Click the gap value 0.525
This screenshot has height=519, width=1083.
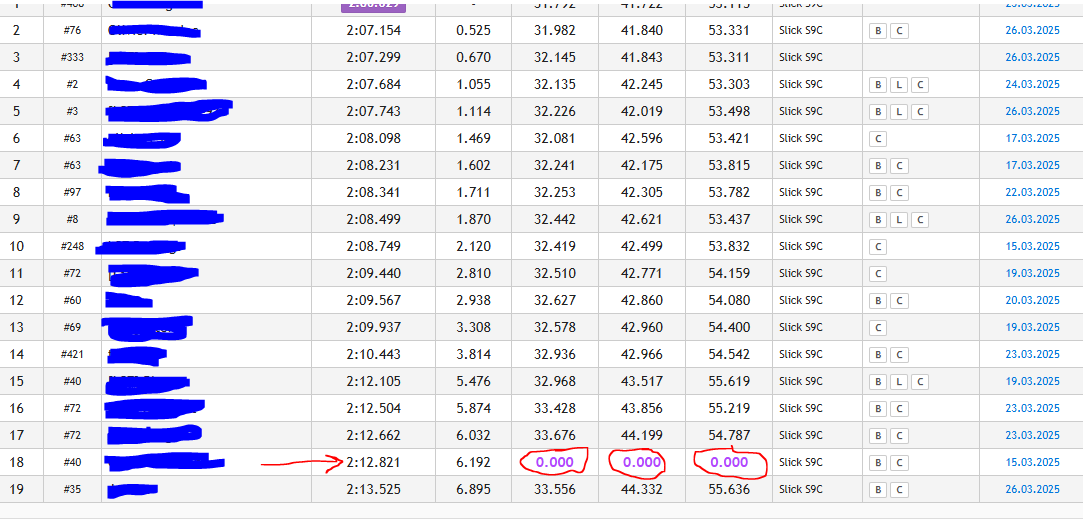click(473, 30)
